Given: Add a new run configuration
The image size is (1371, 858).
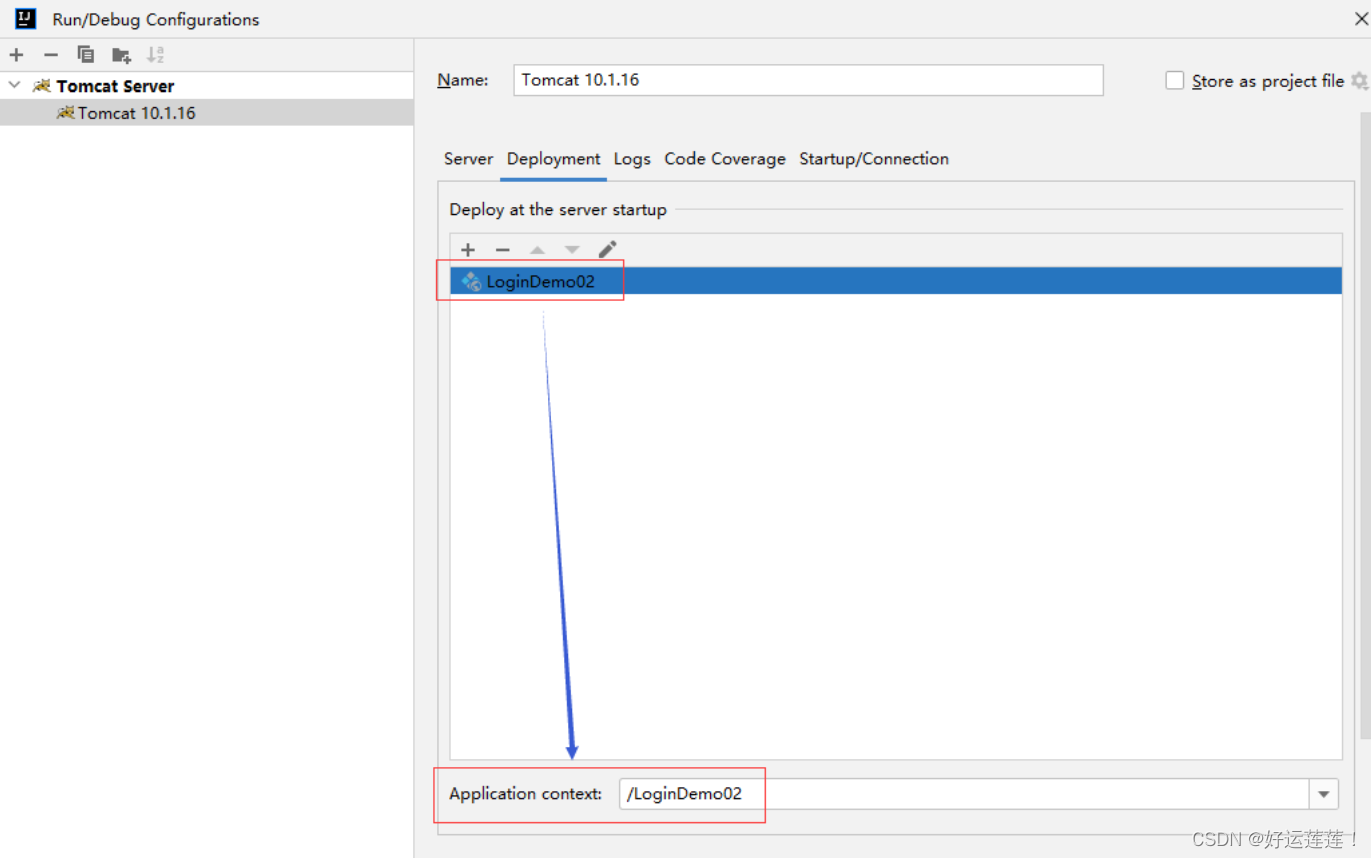Looking at the screenshot, I should tap(16, 55).
